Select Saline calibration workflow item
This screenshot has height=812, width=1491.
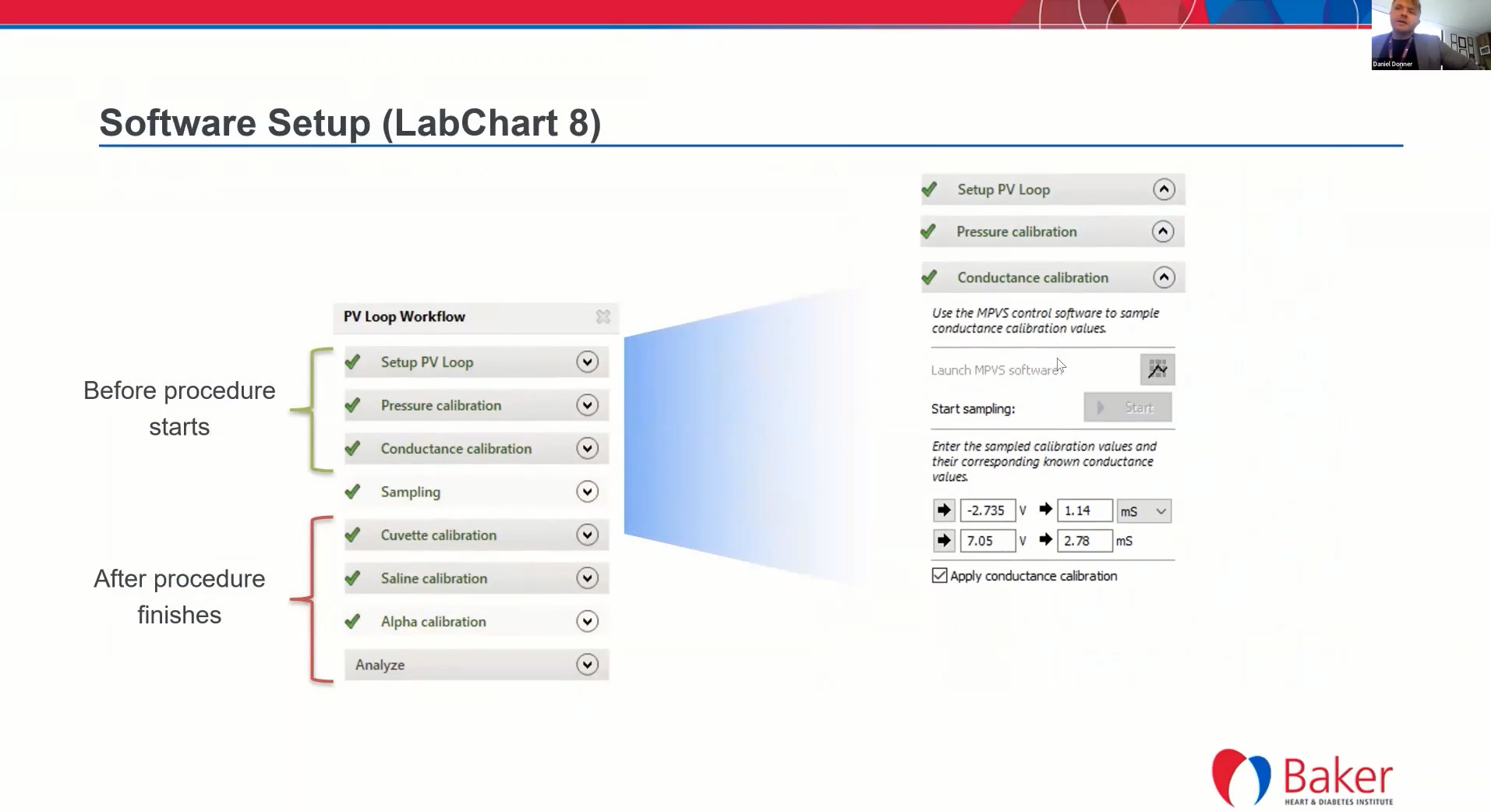coord(433,578)
